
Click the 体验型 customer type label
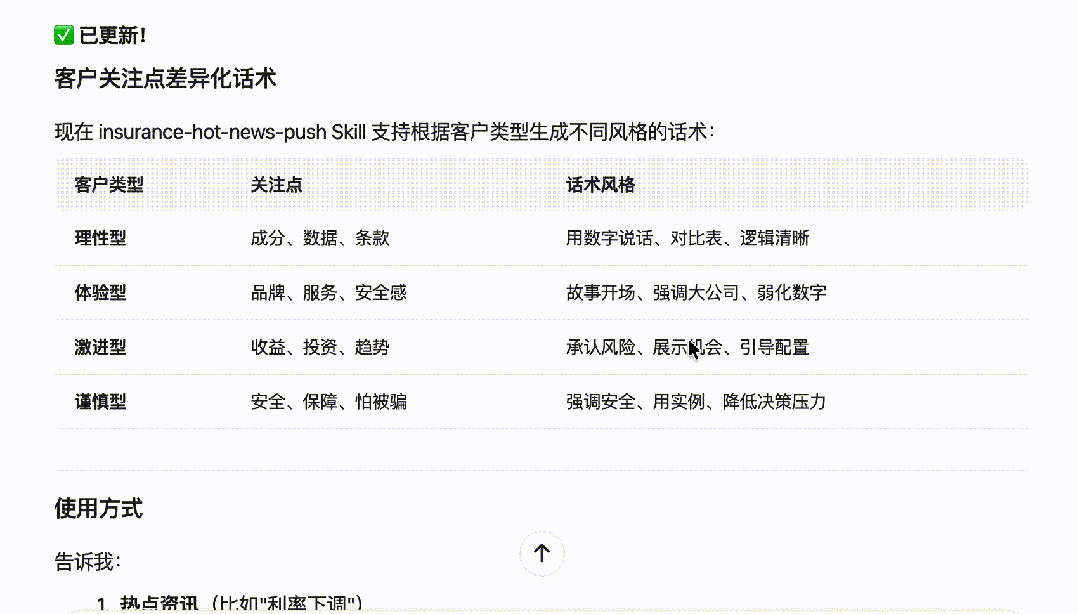point(100,292)
